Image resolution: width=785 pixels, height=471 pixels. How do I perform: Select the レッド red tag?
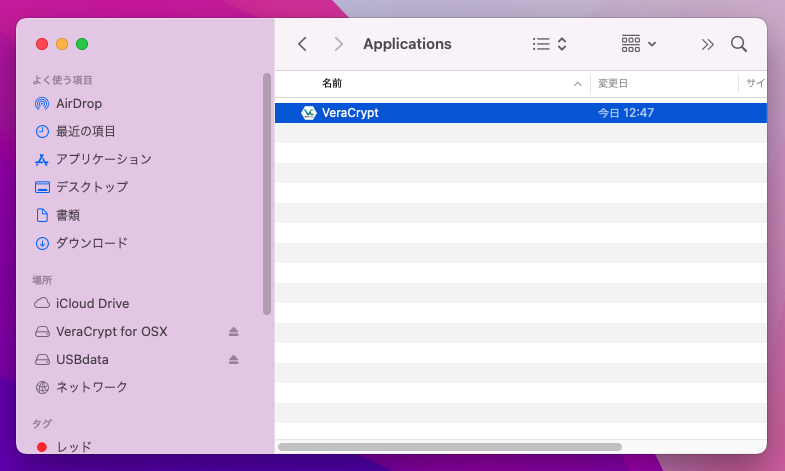73,447
